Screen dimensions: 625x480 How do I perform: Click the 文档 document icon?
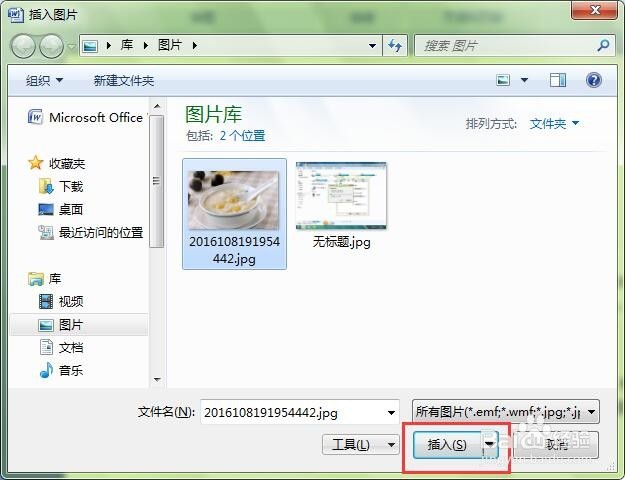tap(46, 347)
